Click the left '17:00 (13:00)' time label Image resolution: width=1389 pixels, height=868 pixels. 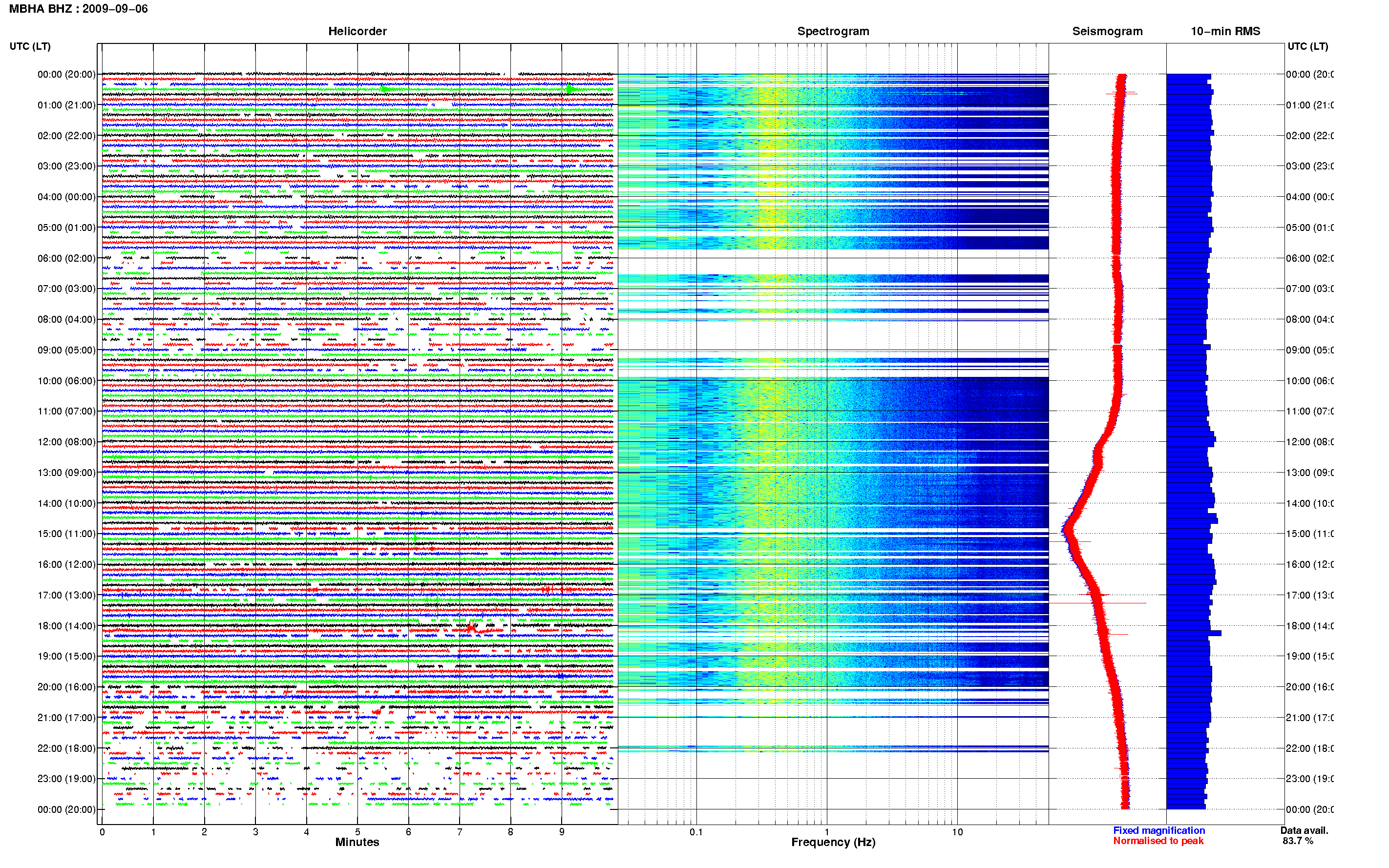pyautogui.click(x=66, y=595)
